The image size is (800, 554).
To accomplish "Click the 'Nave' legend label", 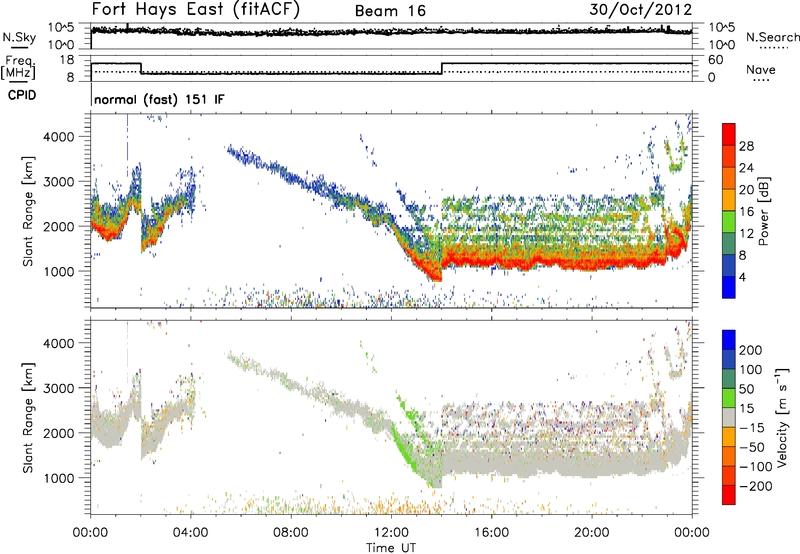I will coord(761,69).
